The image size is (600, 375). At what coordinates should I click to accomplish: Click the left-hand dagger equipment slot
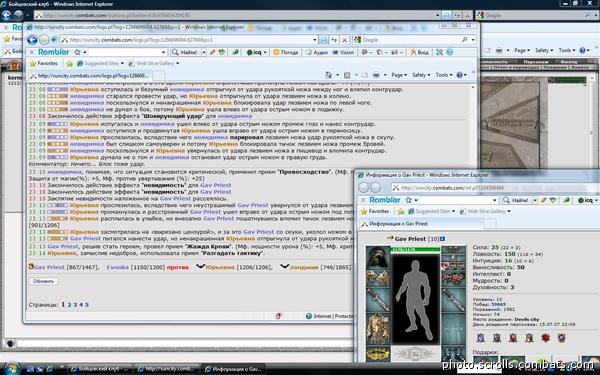378,299
